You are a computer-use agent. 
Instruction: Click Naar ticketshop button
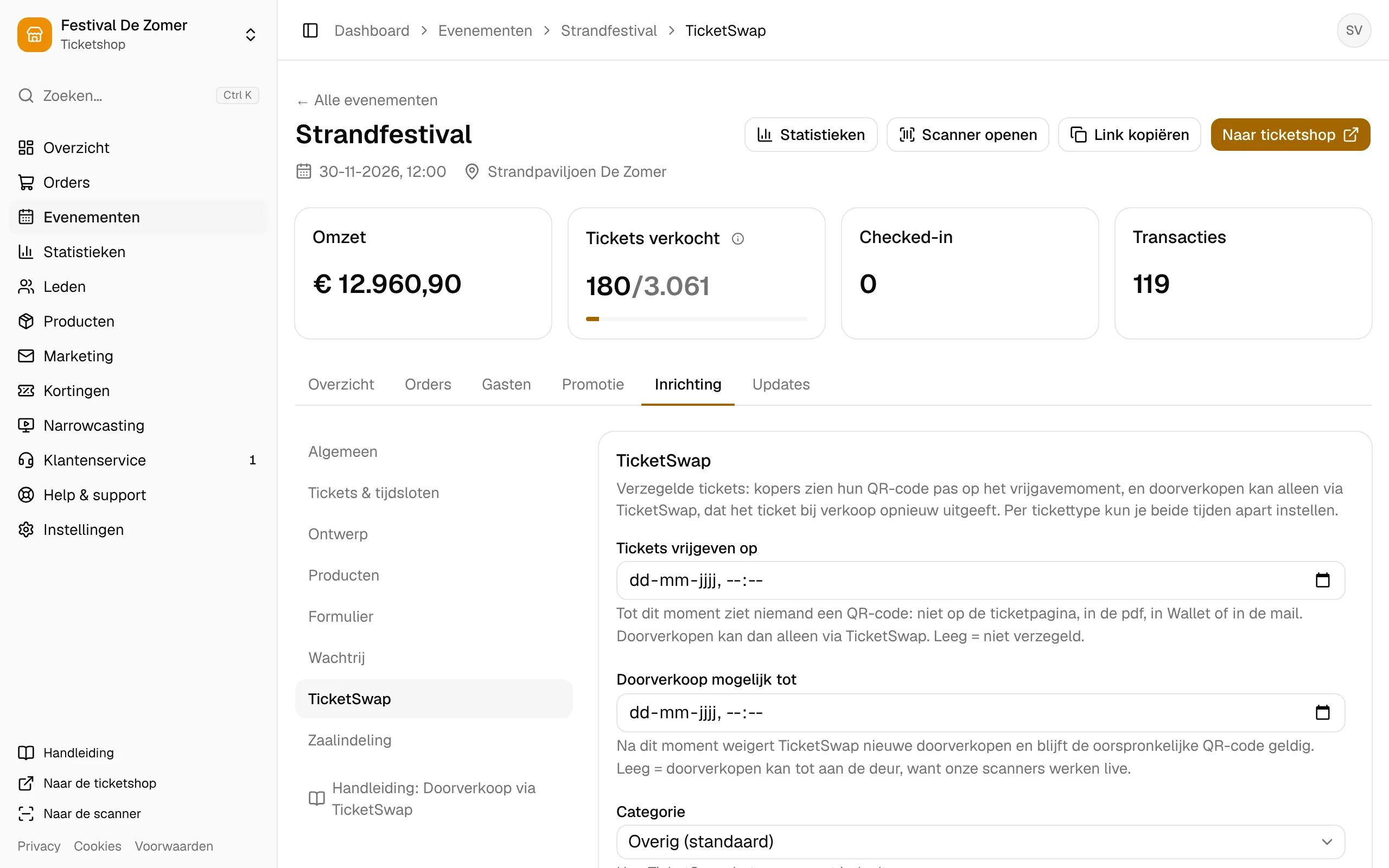(x=1290, y=135)
